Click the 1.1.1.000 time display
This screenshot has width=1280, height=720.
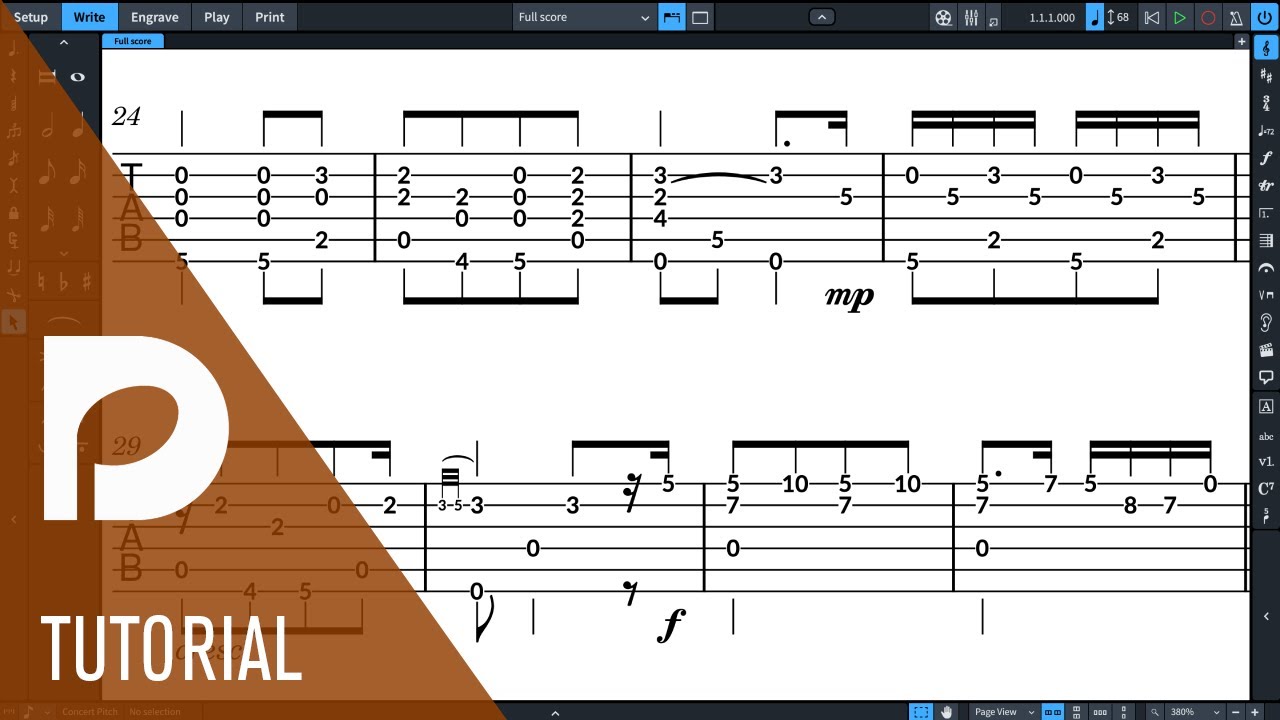pos(1052,18)
